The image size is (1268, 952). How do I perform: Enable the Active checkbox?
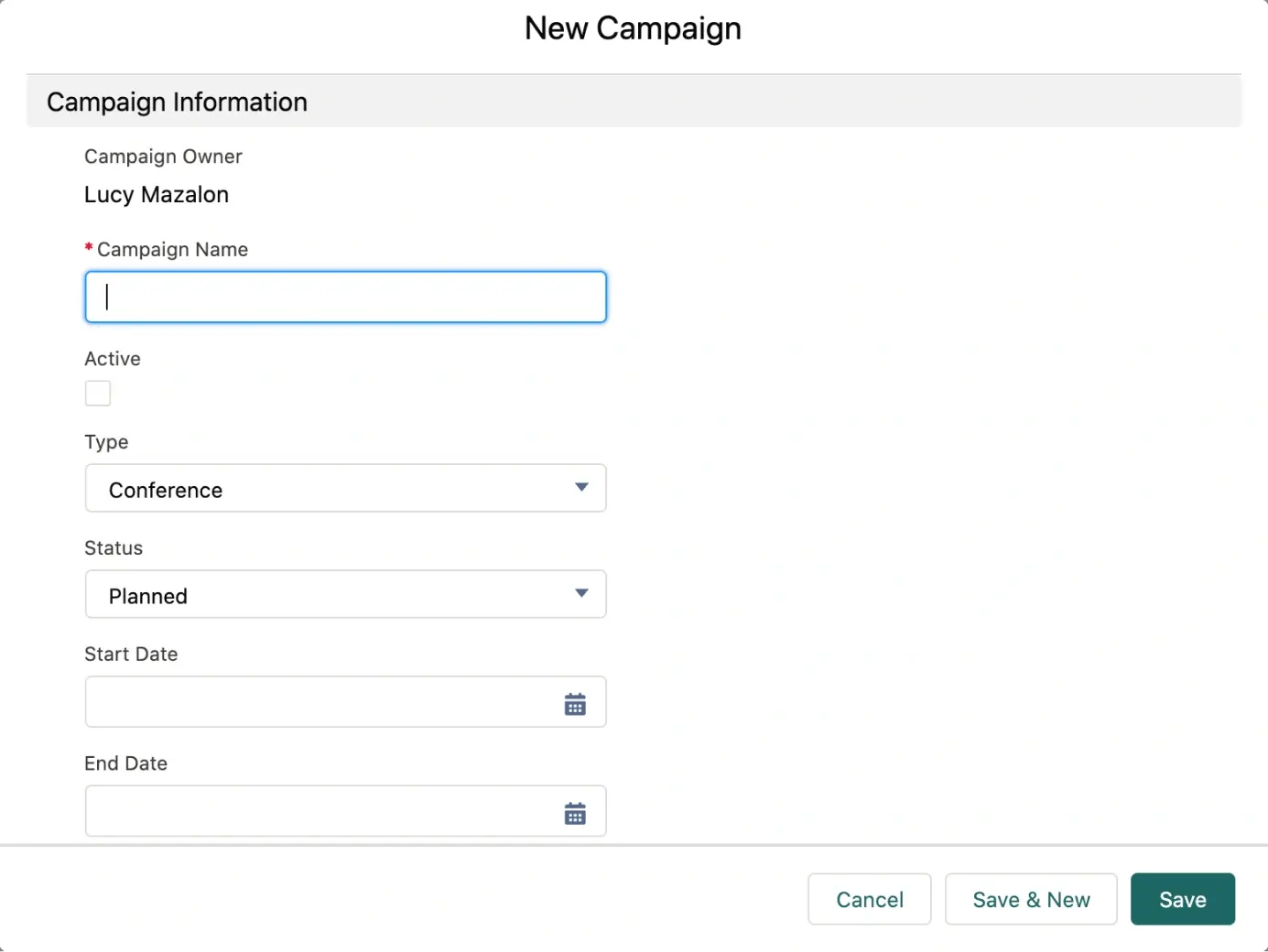click(x=98, y=394)
